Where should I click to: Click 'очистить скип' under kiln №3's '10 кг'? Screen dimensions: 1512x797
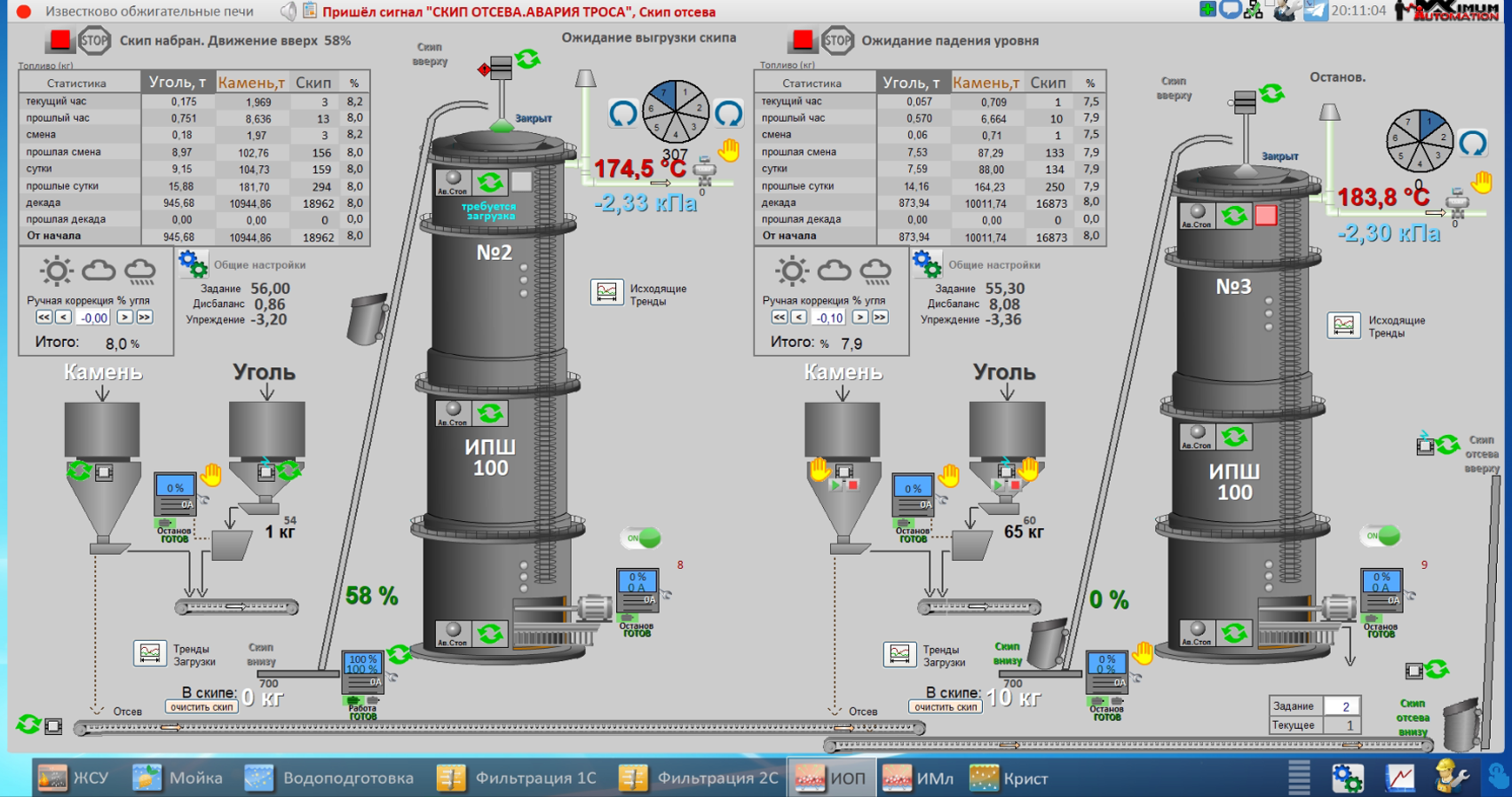pos(946,707)
